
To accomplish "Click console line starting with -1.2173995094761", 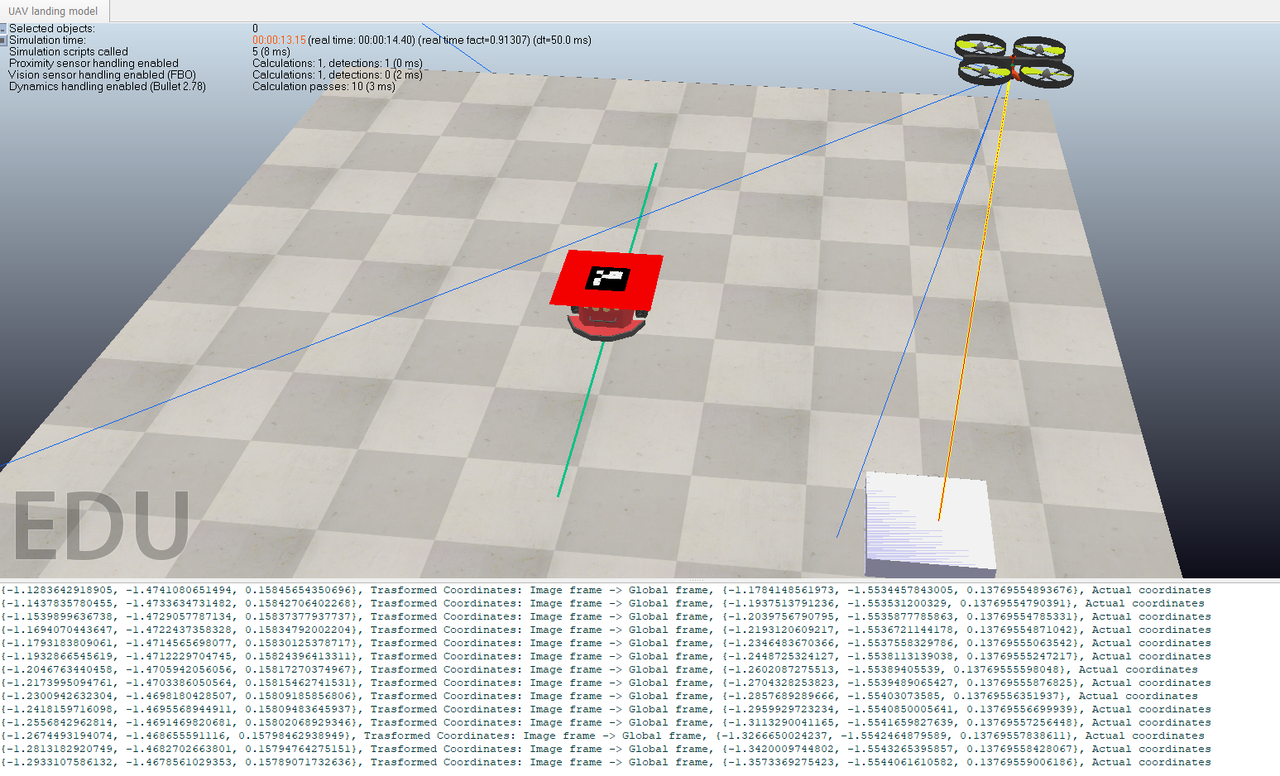I will [x=606, y=683].
